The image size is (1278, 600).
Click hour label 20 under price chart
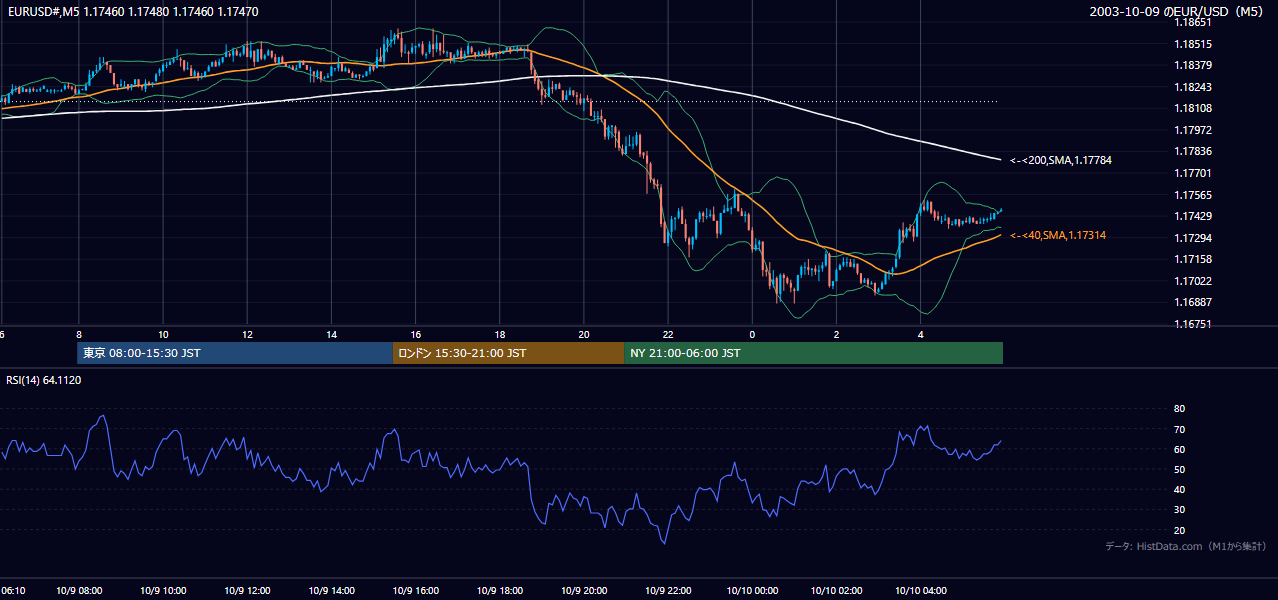click(x=584, y=334)
